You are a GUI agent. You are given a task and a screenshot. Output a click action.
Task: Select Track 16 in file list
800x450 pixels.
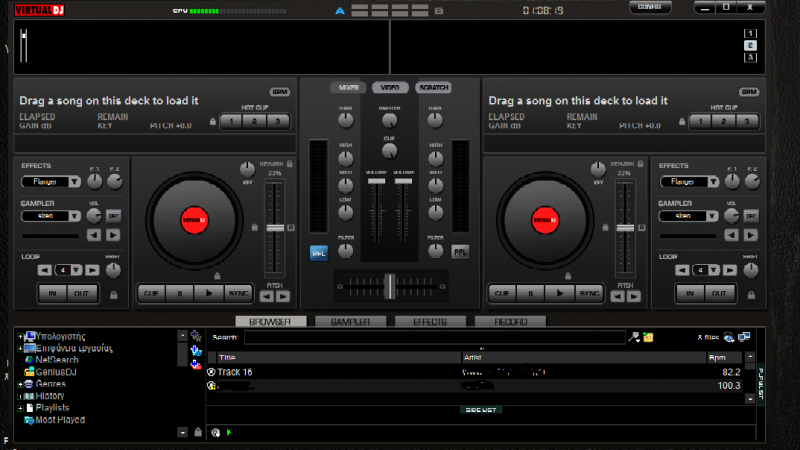tap(234, 372)
